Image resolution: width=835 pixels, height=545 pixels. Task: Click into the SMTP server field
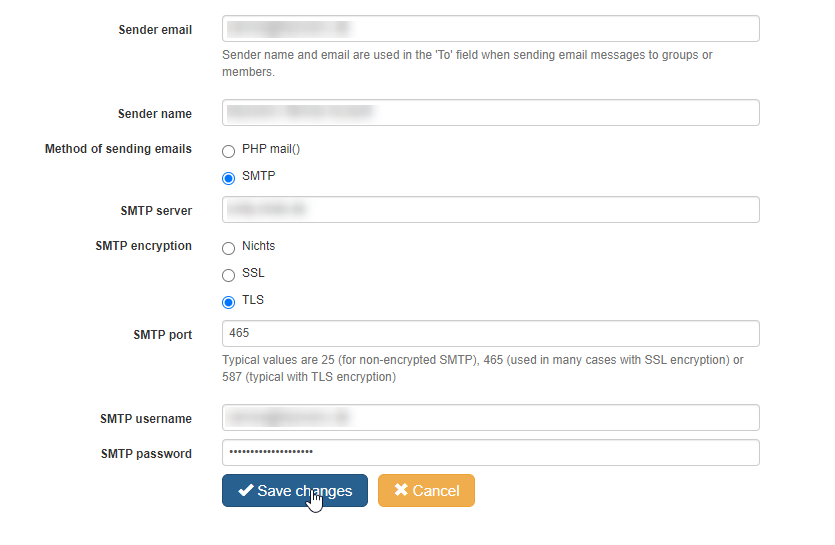coord(490,209)
